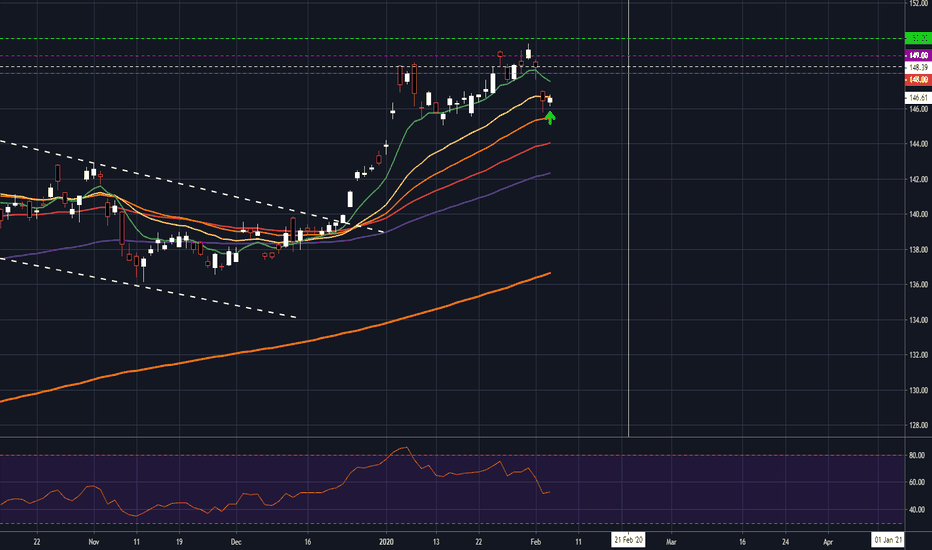Viewport: 932px width, 550px height.
Task: Click the 130.00 price axis value
Action: coord(918,390)
